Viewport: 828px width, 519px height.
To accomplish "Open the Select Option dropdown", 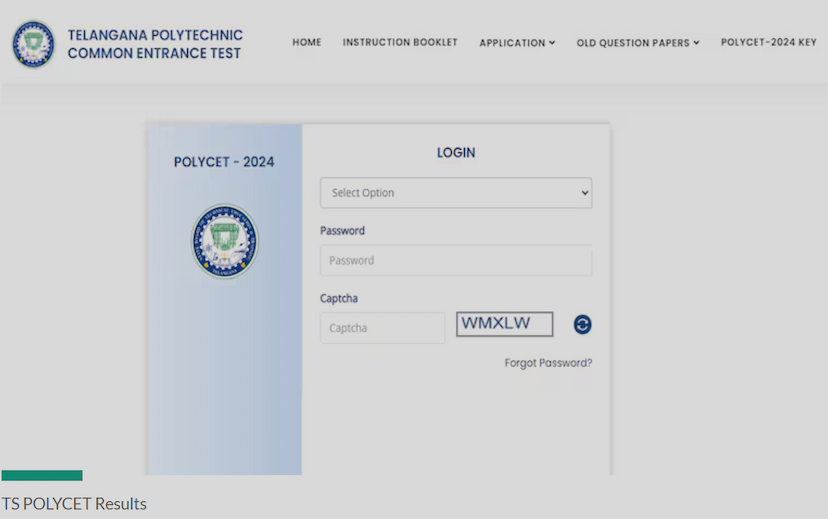I will pos(456,193).
